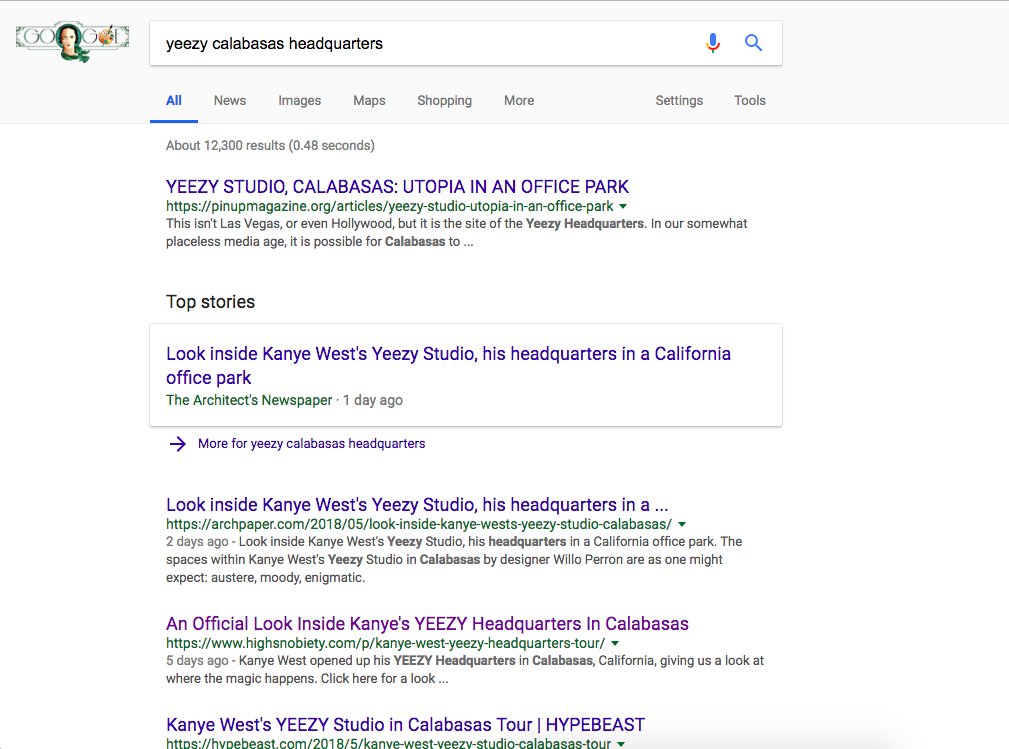Click the blue magnifier search icon
The width and height of the screenshot is (1009, 749).
coord(754,43)
